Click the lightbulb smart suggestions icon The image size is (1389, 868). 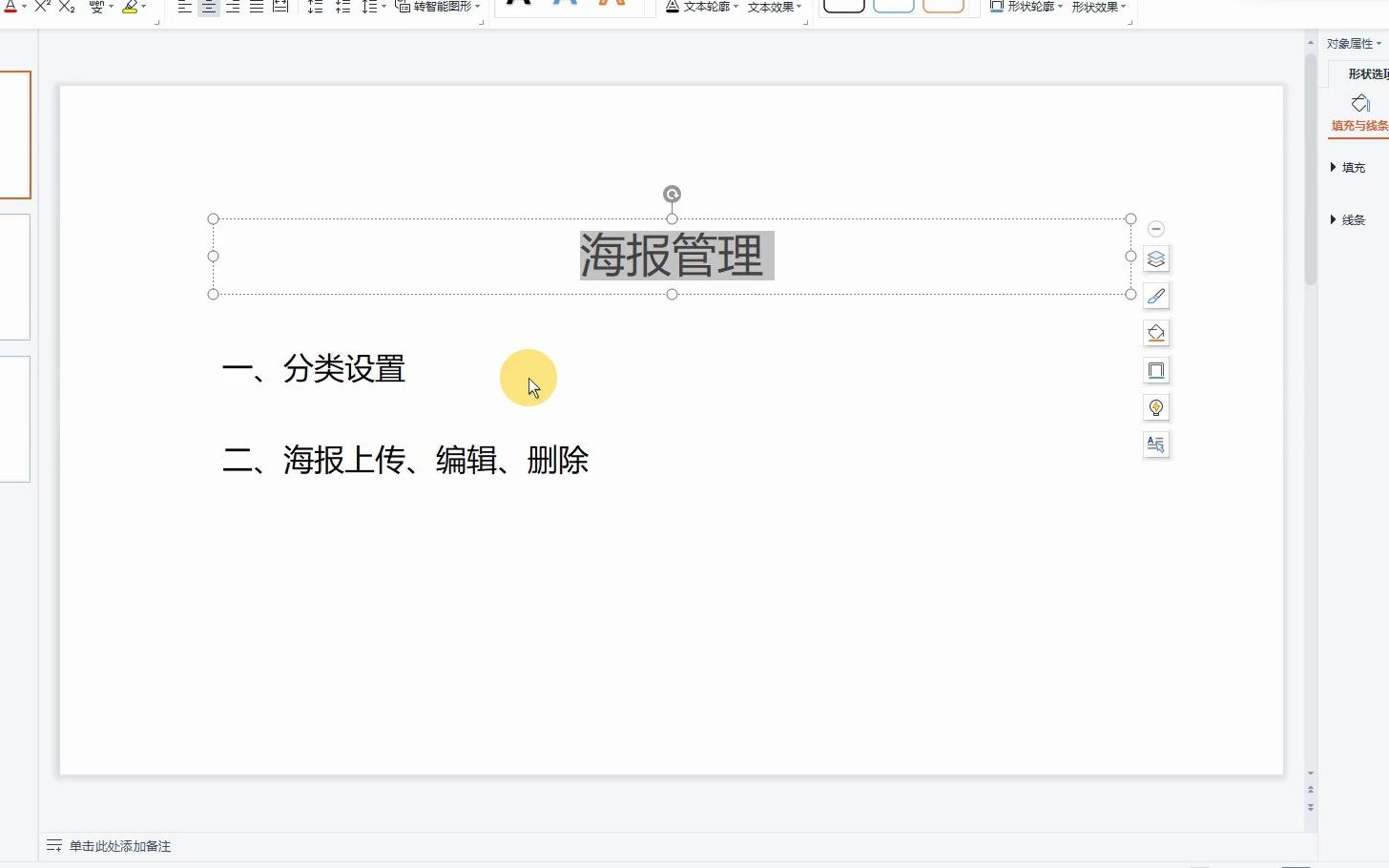pos(1155,407)
